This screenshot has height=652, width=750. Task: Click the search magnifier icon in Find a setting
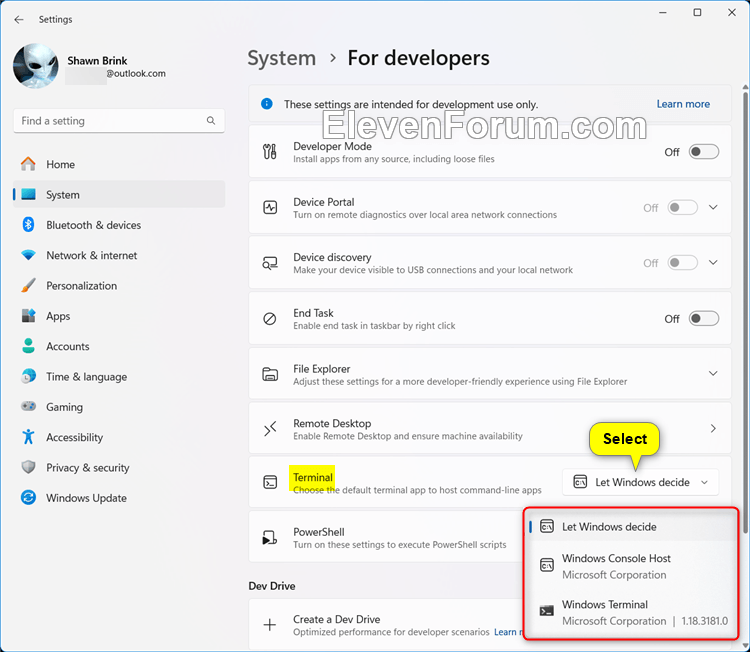[x=210, y=121]
